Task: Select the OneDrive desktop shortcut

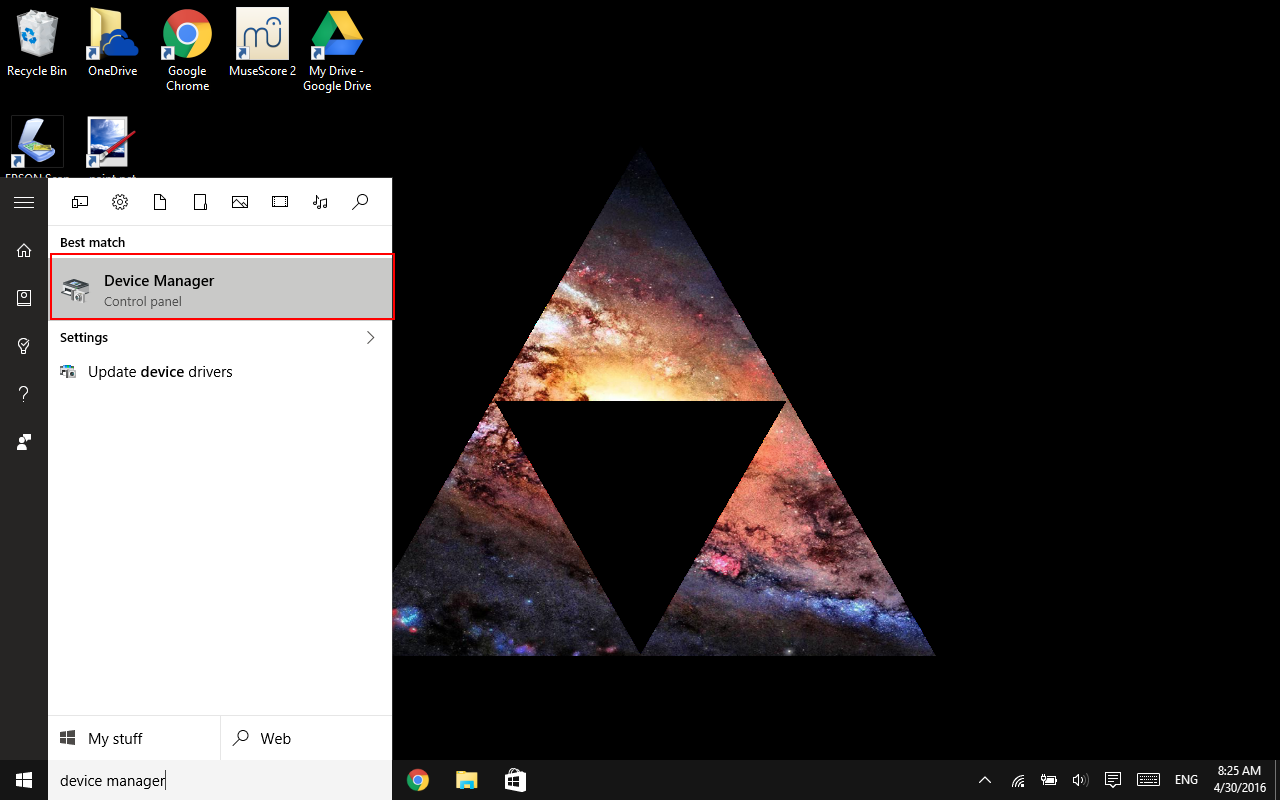Action: 112,44
